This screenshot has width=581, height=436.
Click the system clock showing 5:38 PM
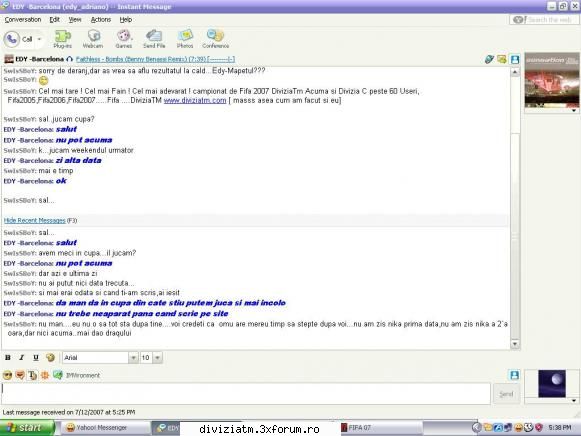pyautogui.click(x=560, y=428)
